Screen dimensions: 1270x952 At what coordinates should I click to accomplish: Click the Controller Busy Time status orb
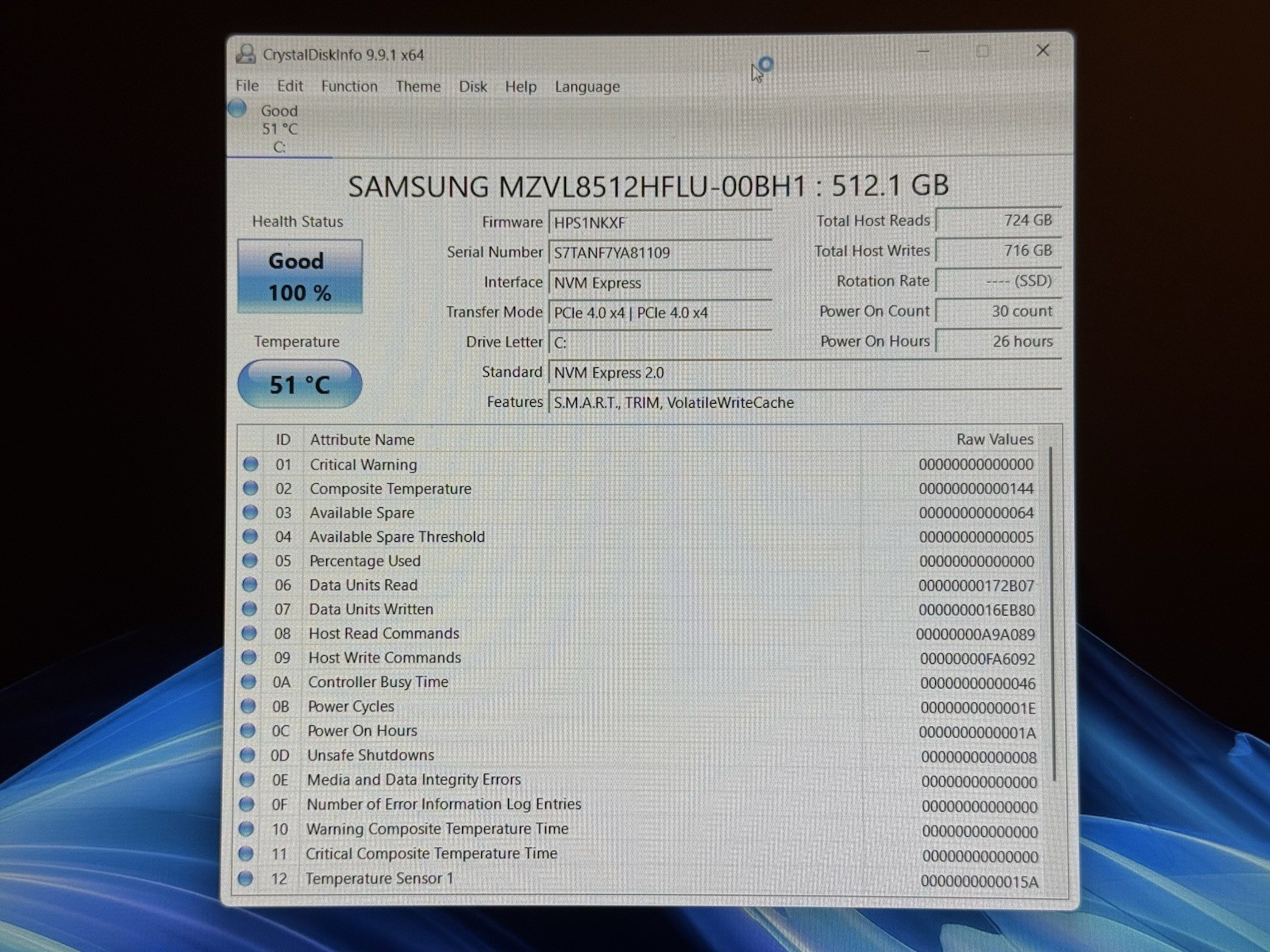248,681
